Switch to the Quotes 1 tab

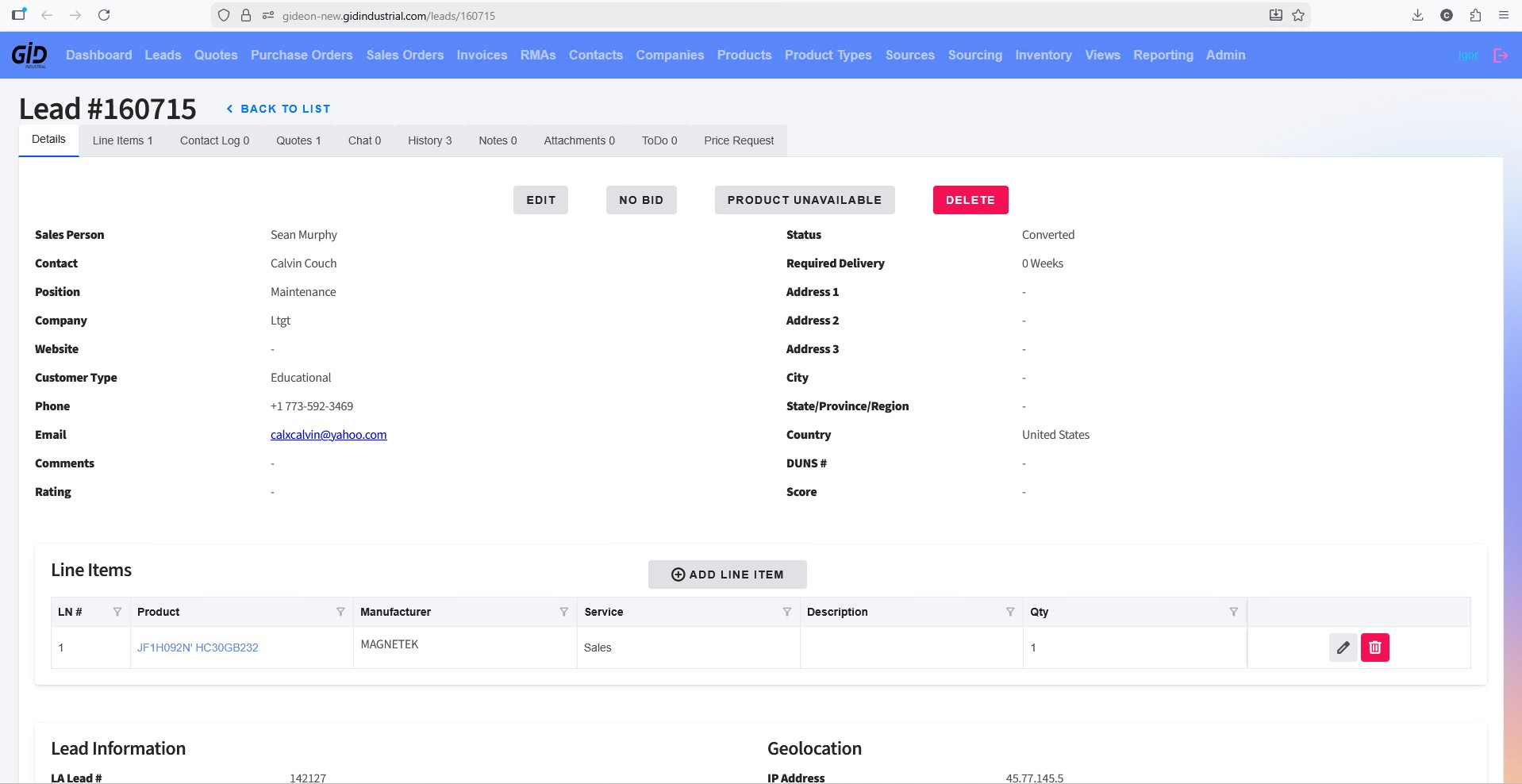click(298, 140)
